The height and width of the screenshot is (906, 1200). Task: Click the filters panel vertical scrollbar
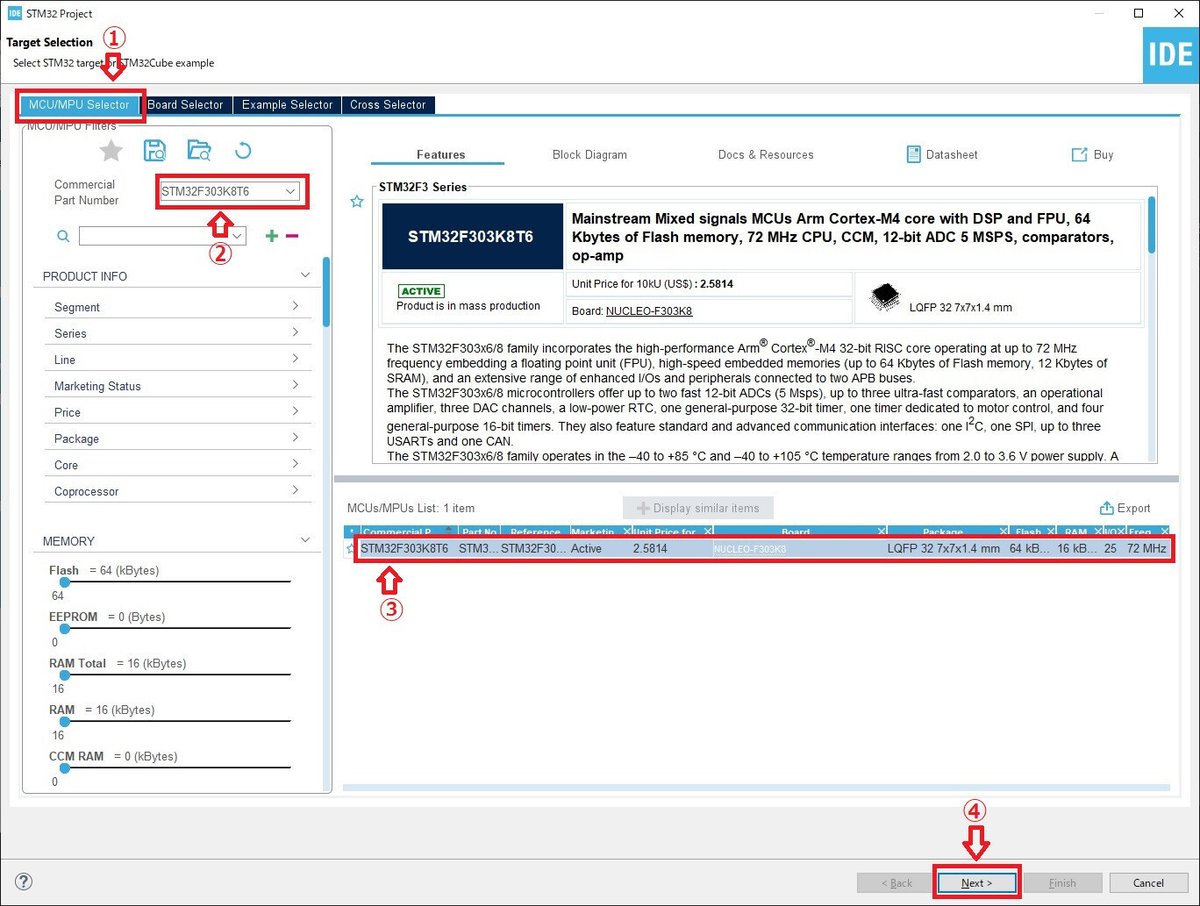click(327, 292)
